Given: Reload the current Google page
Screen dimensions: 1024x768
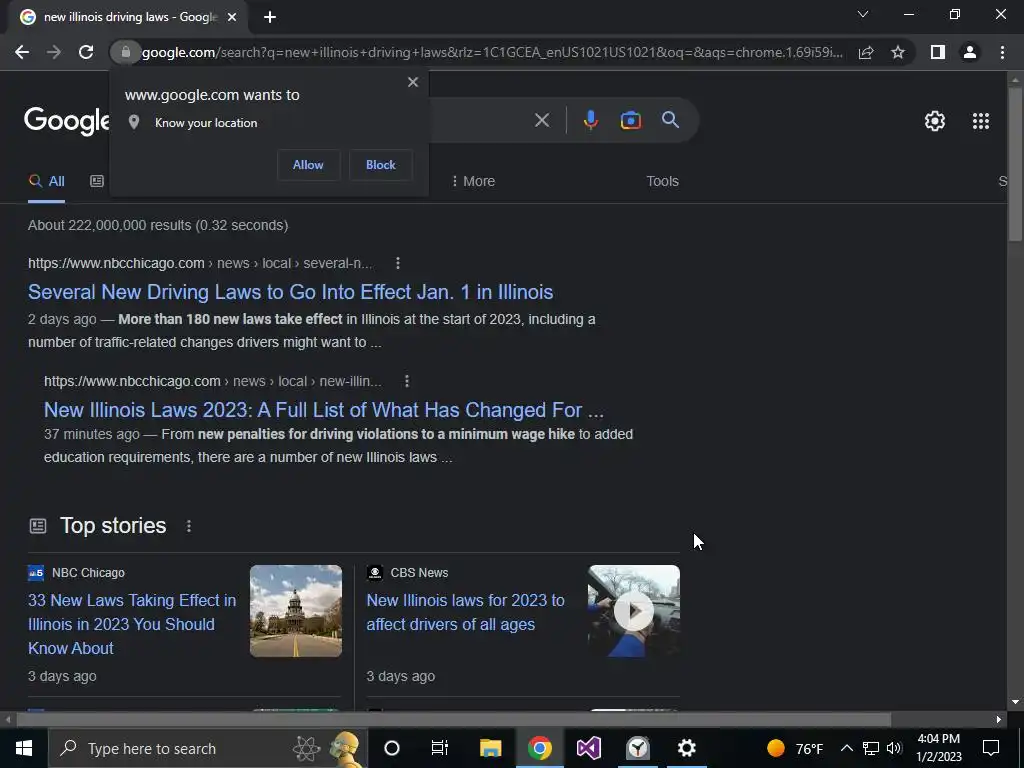Looking at the screenshot, I should click(86, 52).
